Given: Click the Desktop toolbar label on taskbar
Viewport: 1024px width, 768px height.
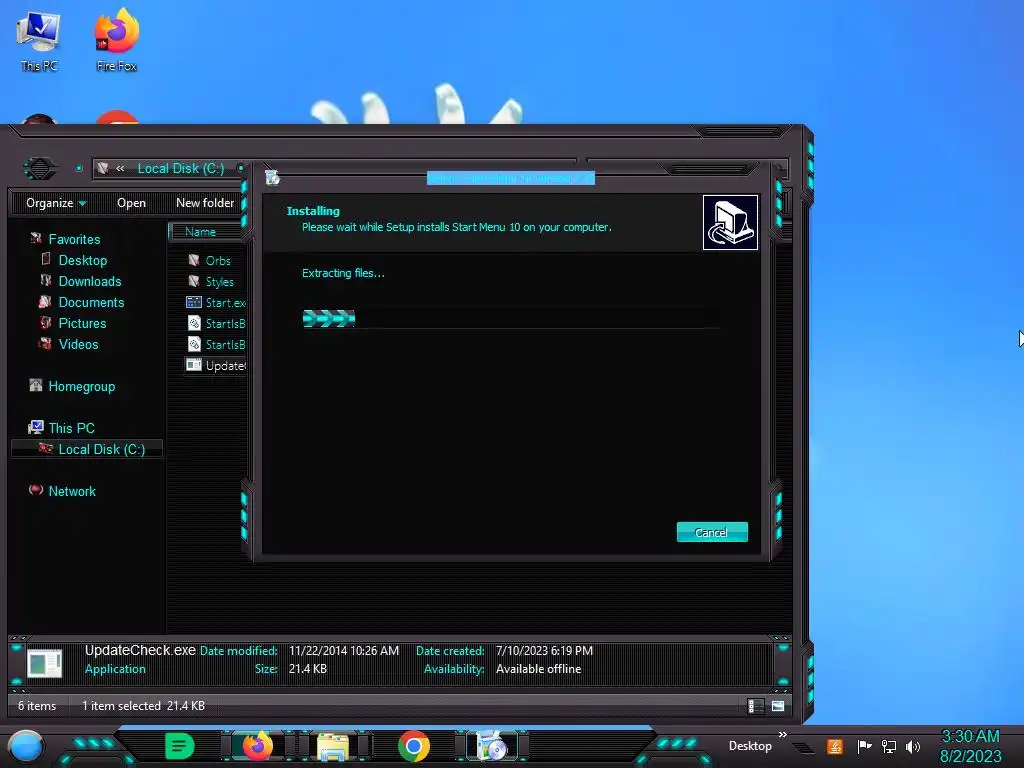Looking at the screenshot, I should point(750,746).
